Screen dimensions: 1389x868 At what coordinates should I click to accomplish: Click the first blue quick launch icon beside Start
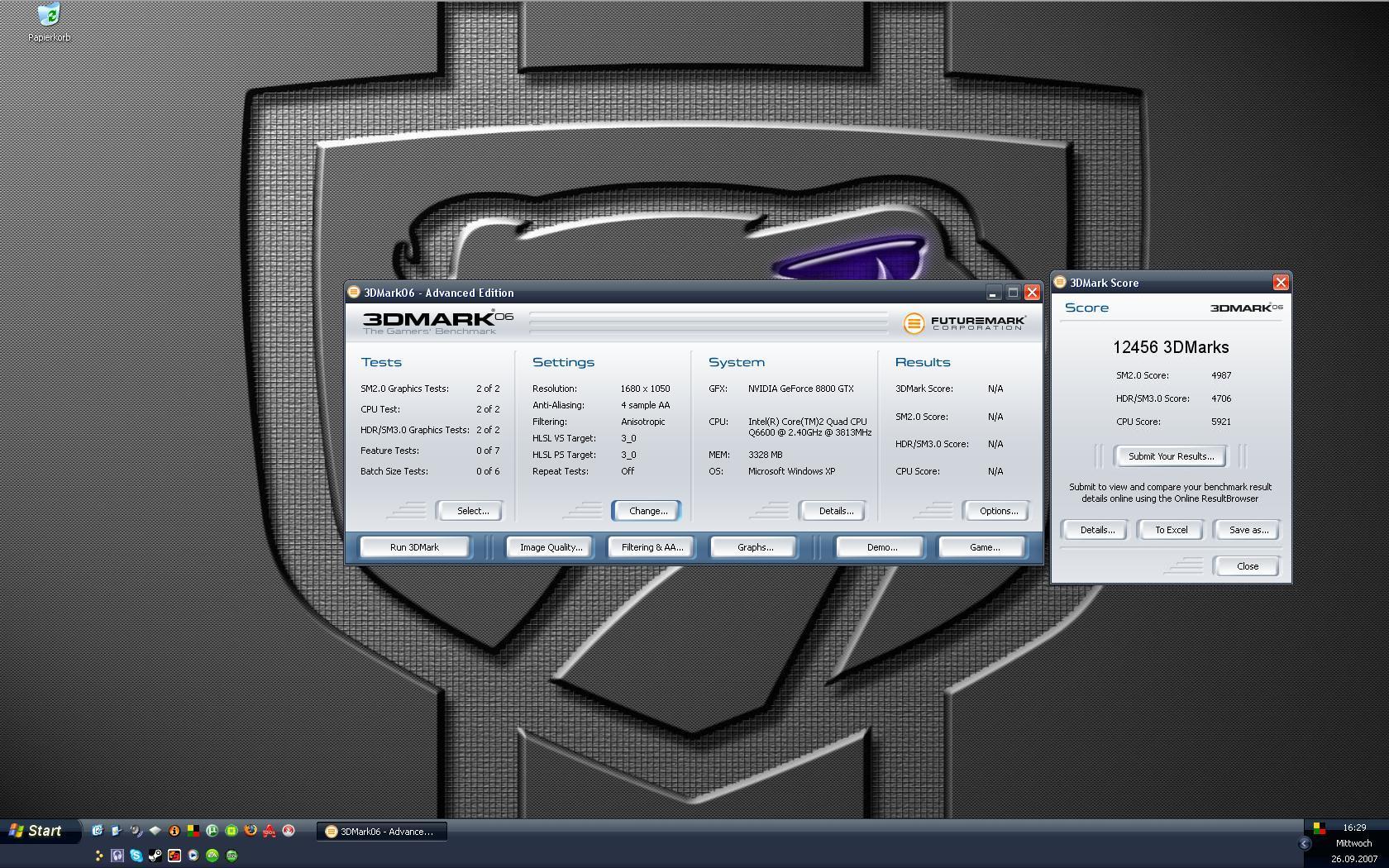tap(98, 830)
